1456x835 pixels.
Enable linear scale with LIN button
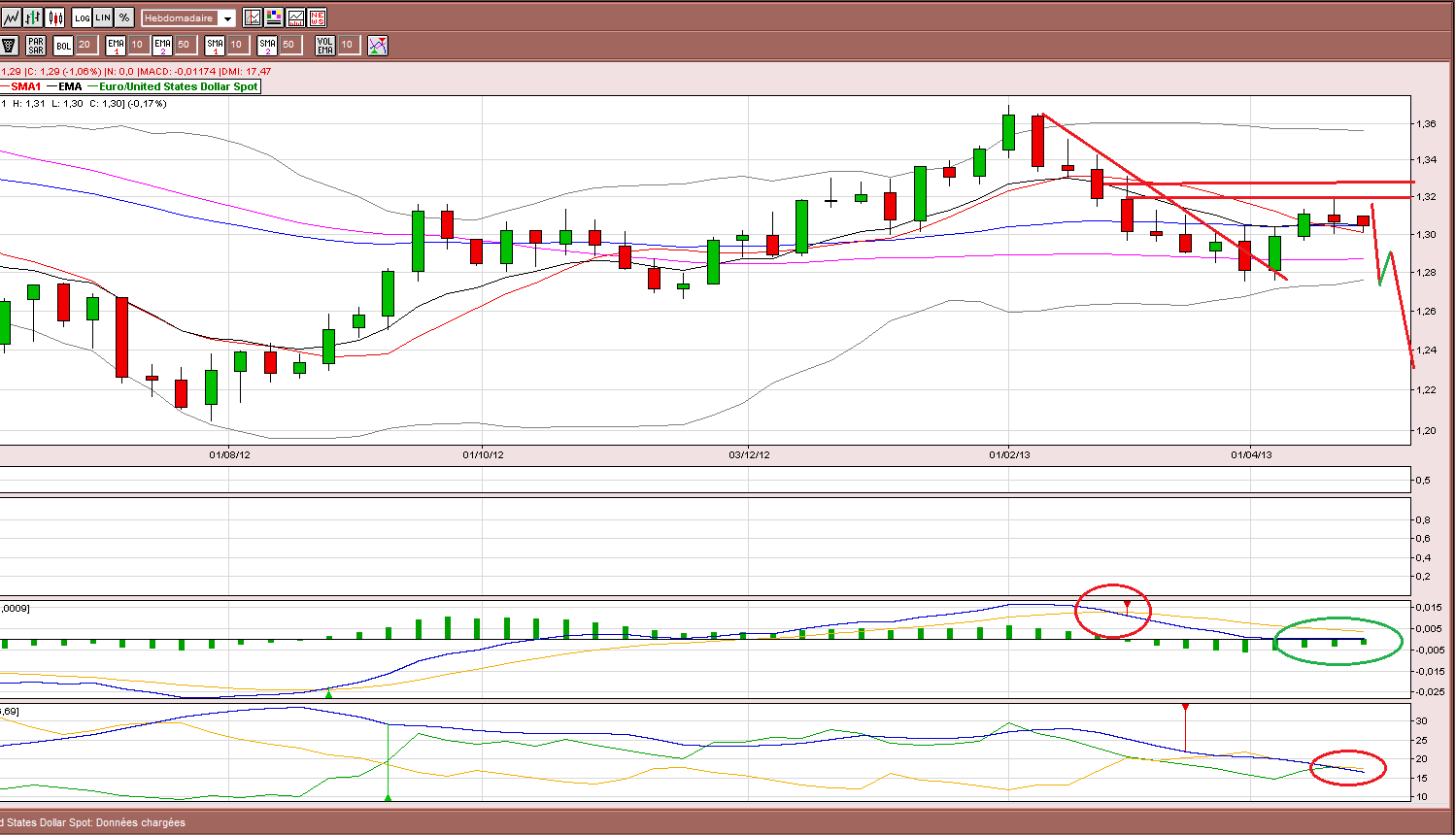coord(103,17)
